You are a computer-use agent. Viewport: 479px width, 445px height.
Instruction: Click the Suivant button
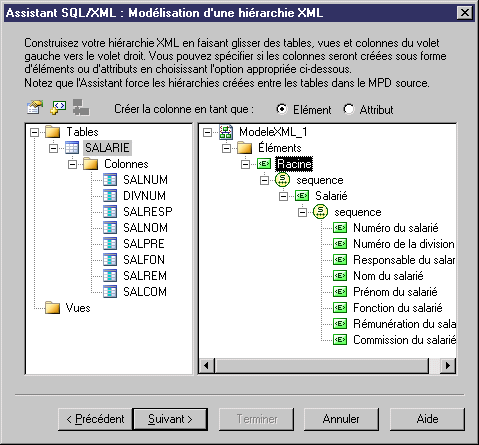170,419
